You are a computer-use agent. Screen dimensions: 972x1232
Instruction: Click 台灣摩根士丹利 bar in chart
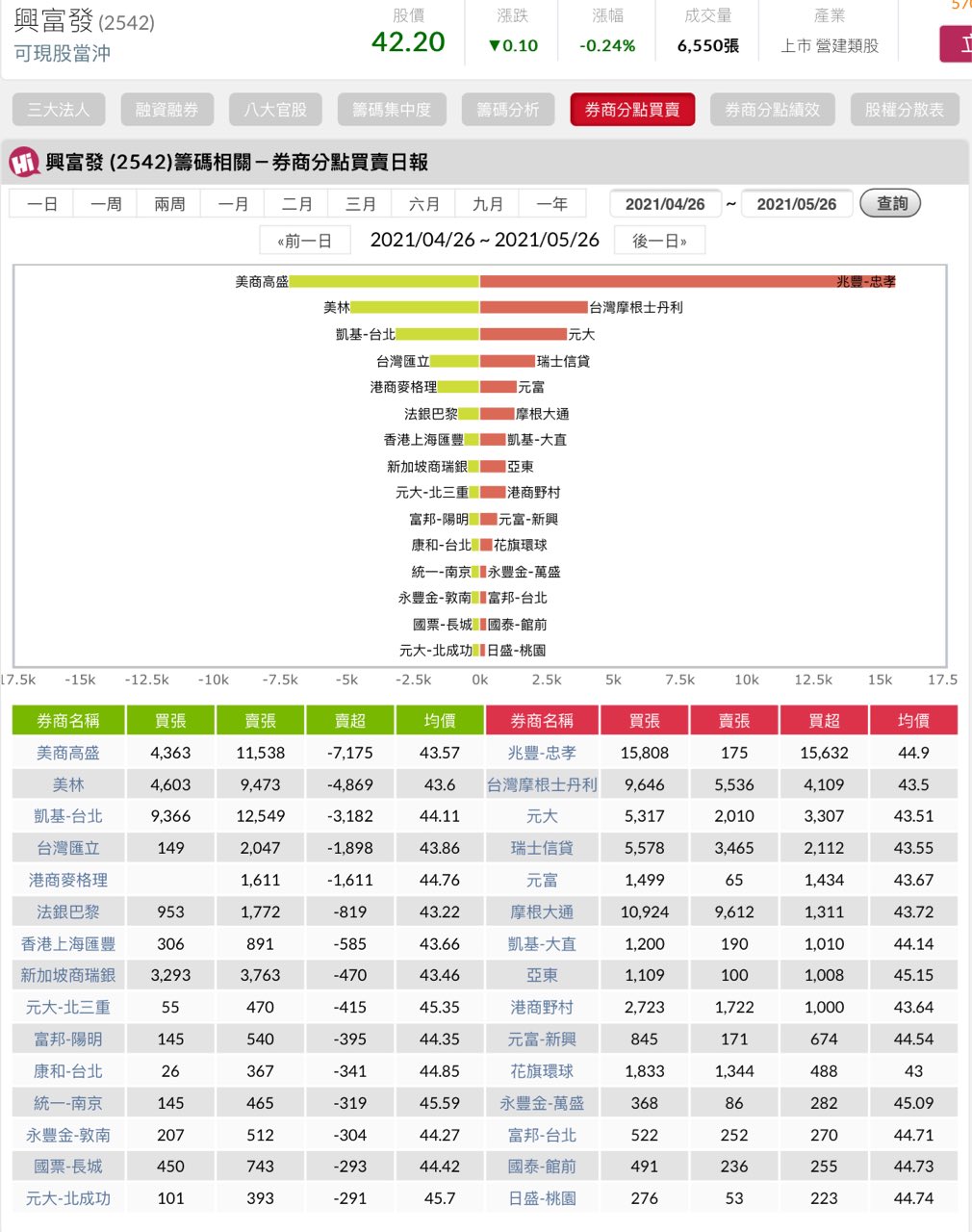pos(534,307)
